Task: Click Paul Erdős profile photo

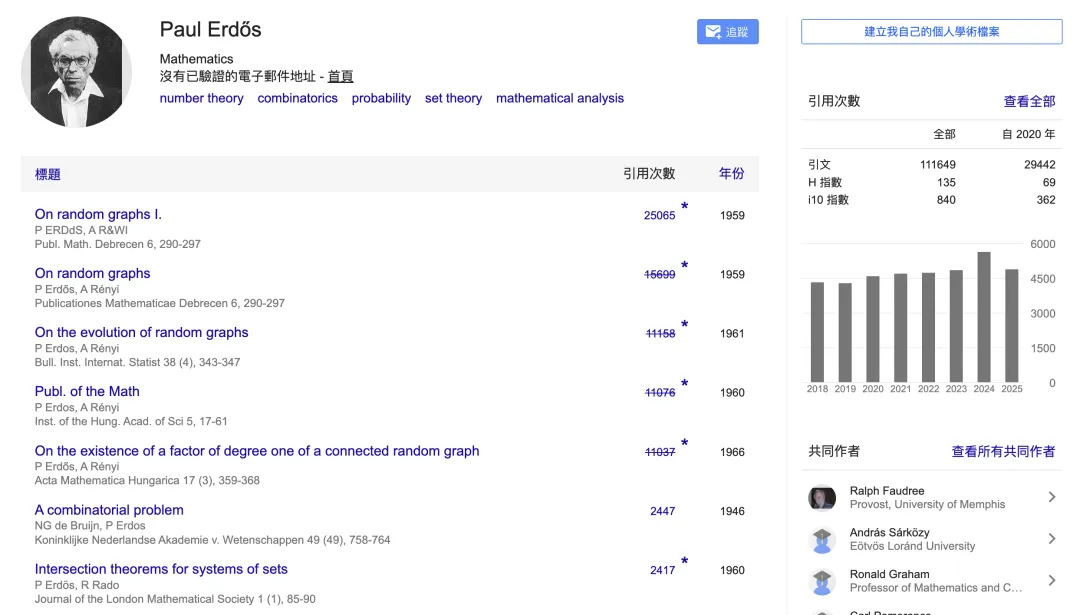Action: click(77, 72)
